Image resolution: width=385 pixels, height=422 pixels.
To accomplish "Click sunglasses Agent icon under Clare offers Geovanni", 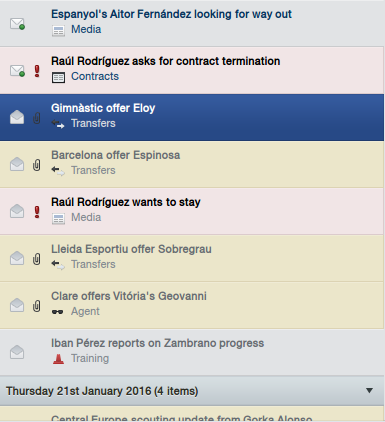I will pyautogui.click(x=58, y=312).
